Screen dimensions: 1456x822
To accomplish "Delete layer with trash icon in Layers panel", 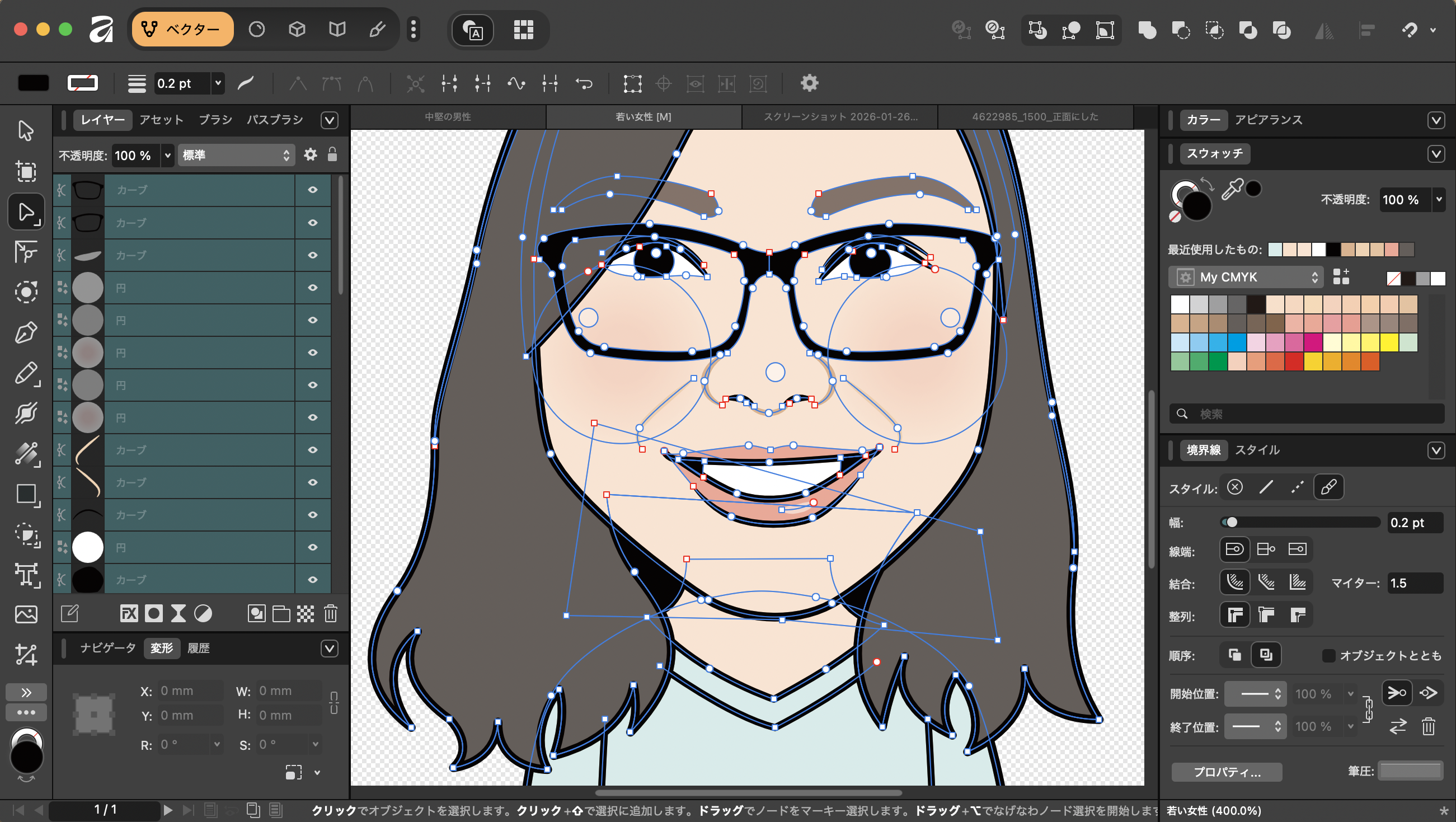I will point(331,614).
